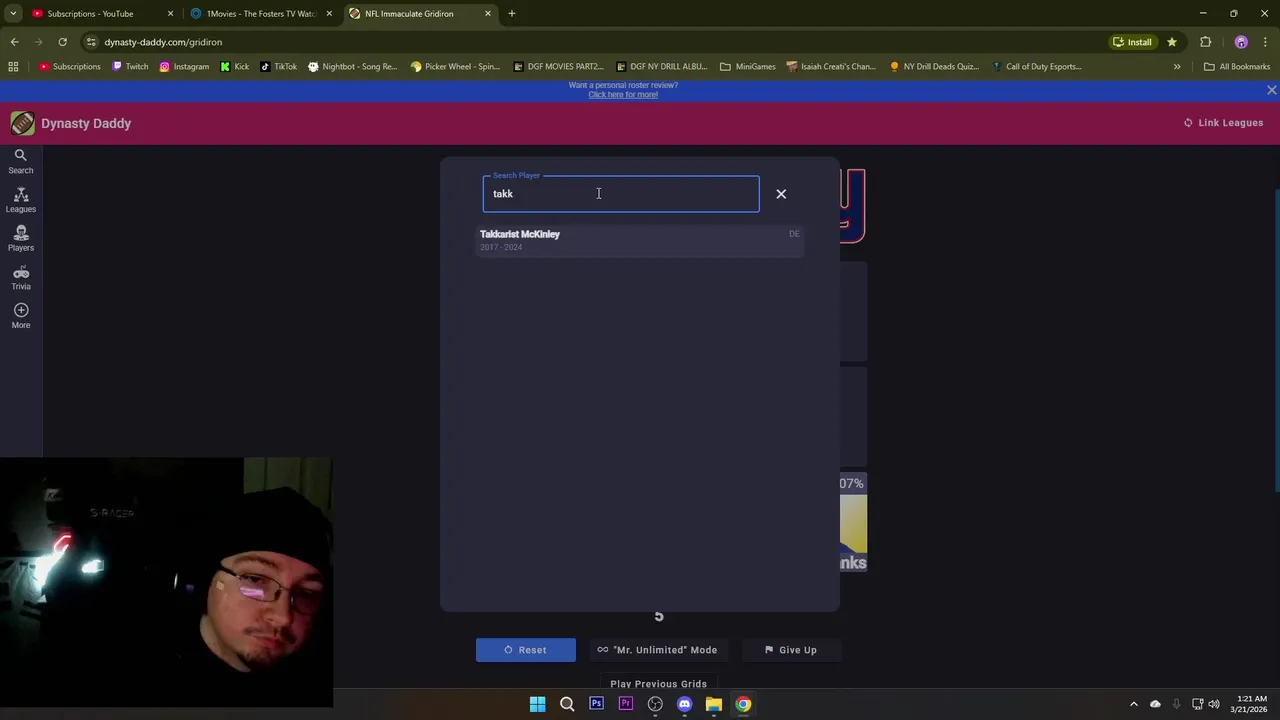Click the Dynasty Daddy football logo

click(x=22, y=123)
